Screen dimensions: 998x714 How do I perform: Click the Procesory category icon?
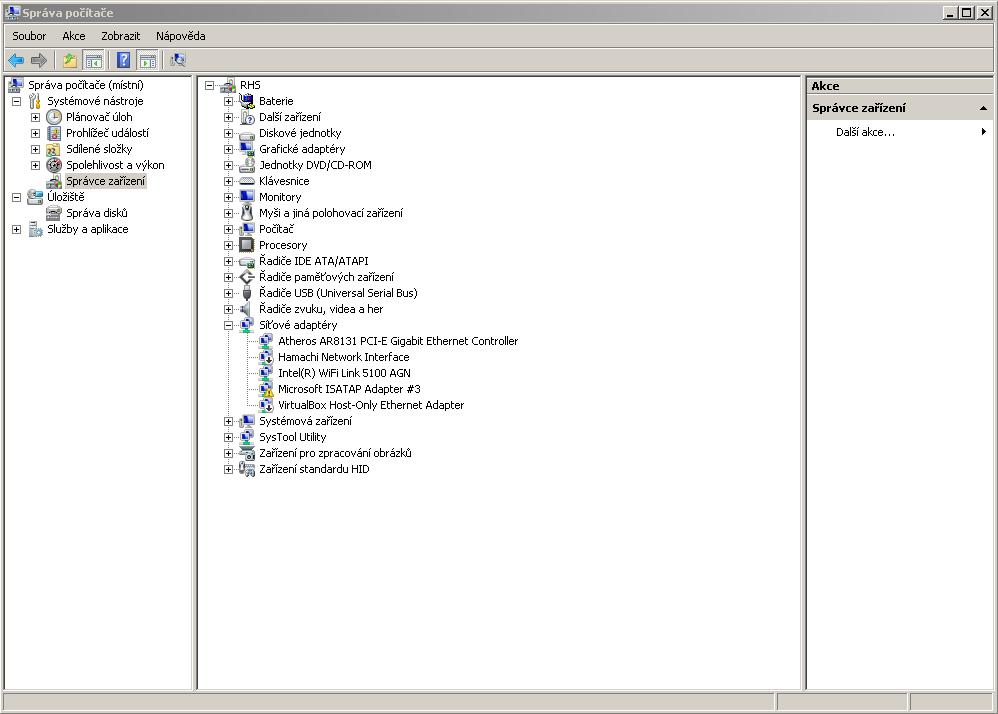coord(247,245)
